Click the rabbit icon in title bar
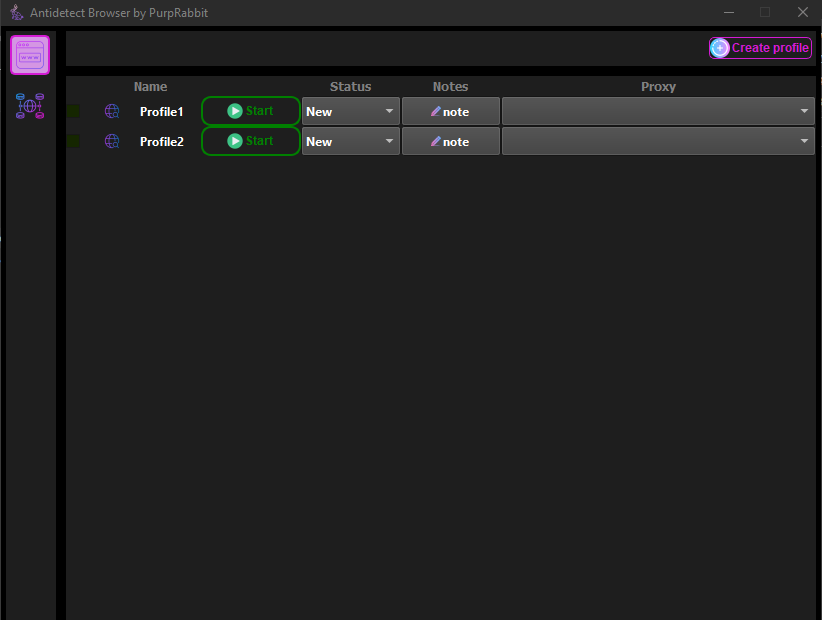This screenshot has width=822, height=620. click(x=15, y=12)
